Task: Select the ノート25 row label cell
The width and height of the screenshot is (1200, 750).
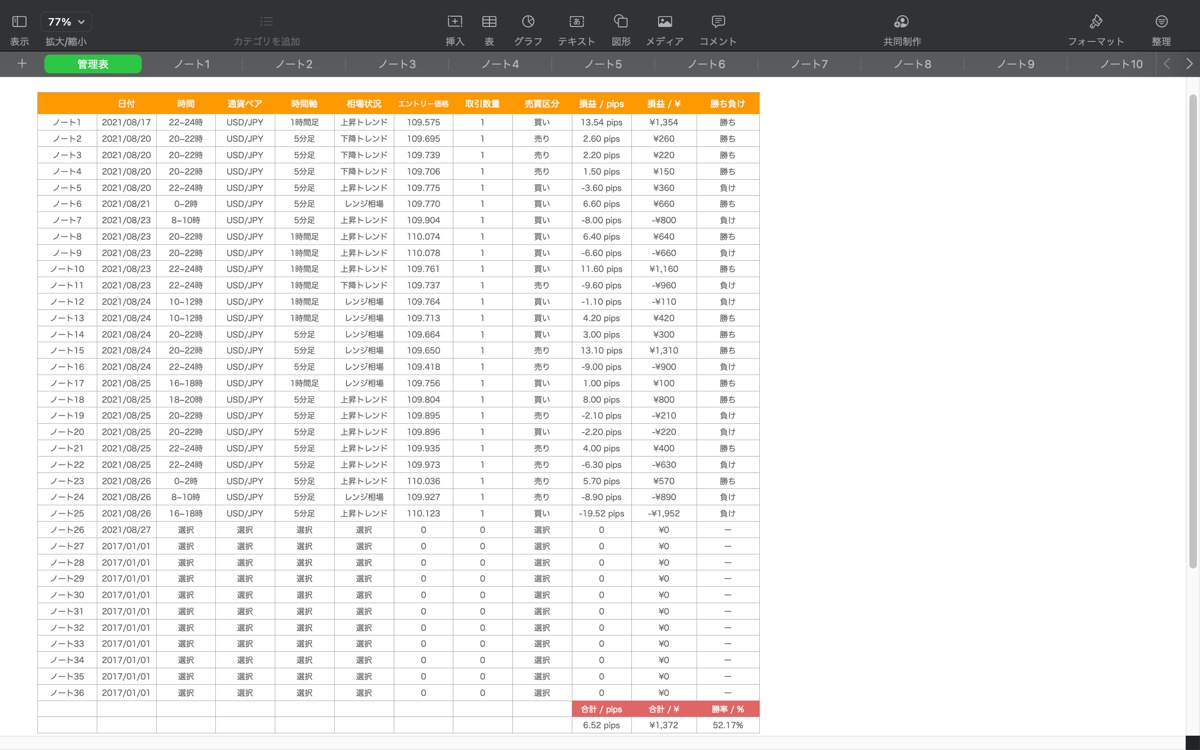Action: coord(67,513)
